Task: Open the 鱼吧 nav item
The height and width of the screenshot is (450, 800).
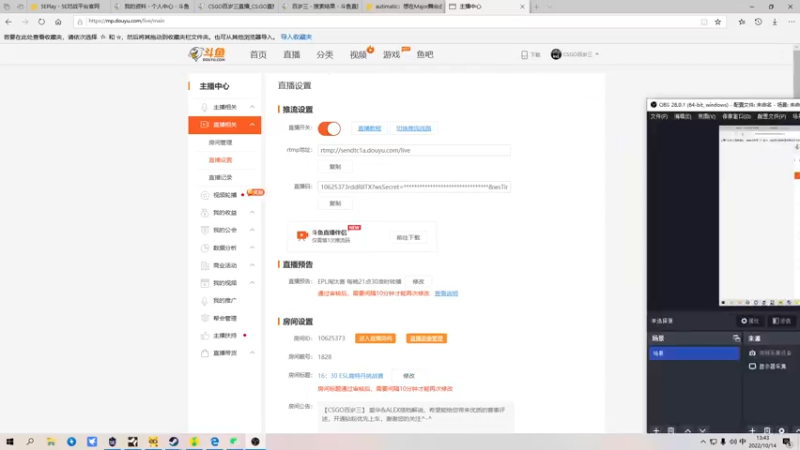Action: point(424,55)
